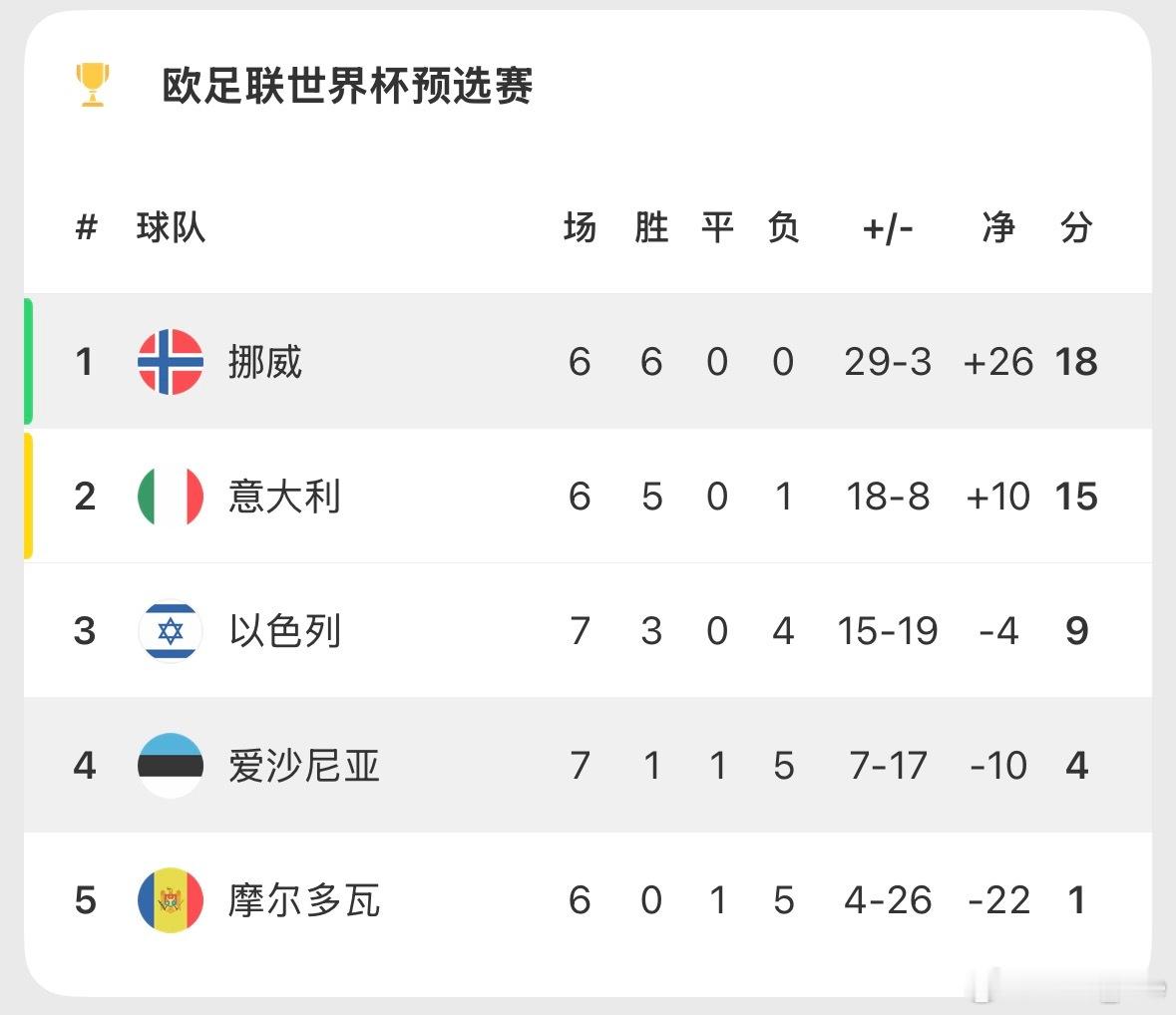Select the 爱沙尼亚 team name

[303, 766]
